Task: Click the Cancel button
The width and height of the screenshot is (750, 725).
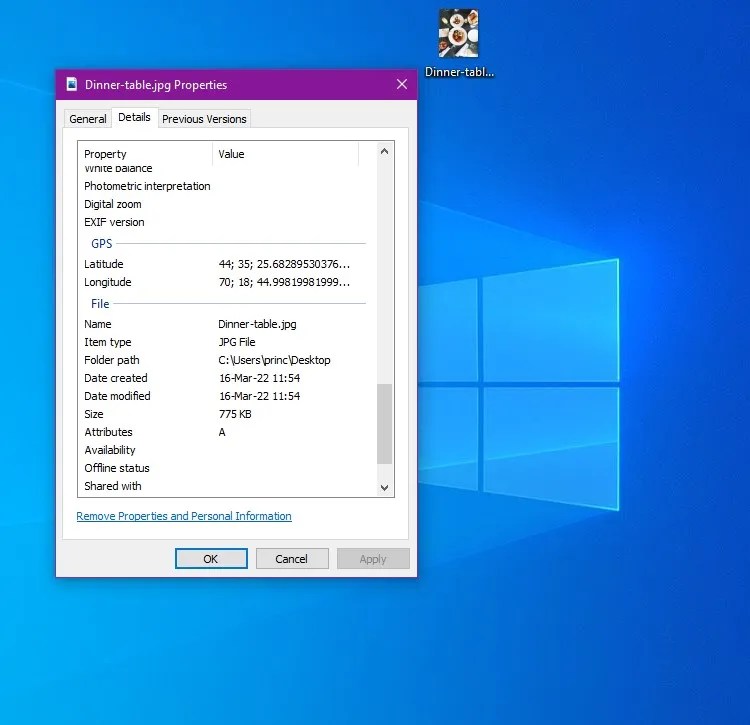Action: pos(292,559)
